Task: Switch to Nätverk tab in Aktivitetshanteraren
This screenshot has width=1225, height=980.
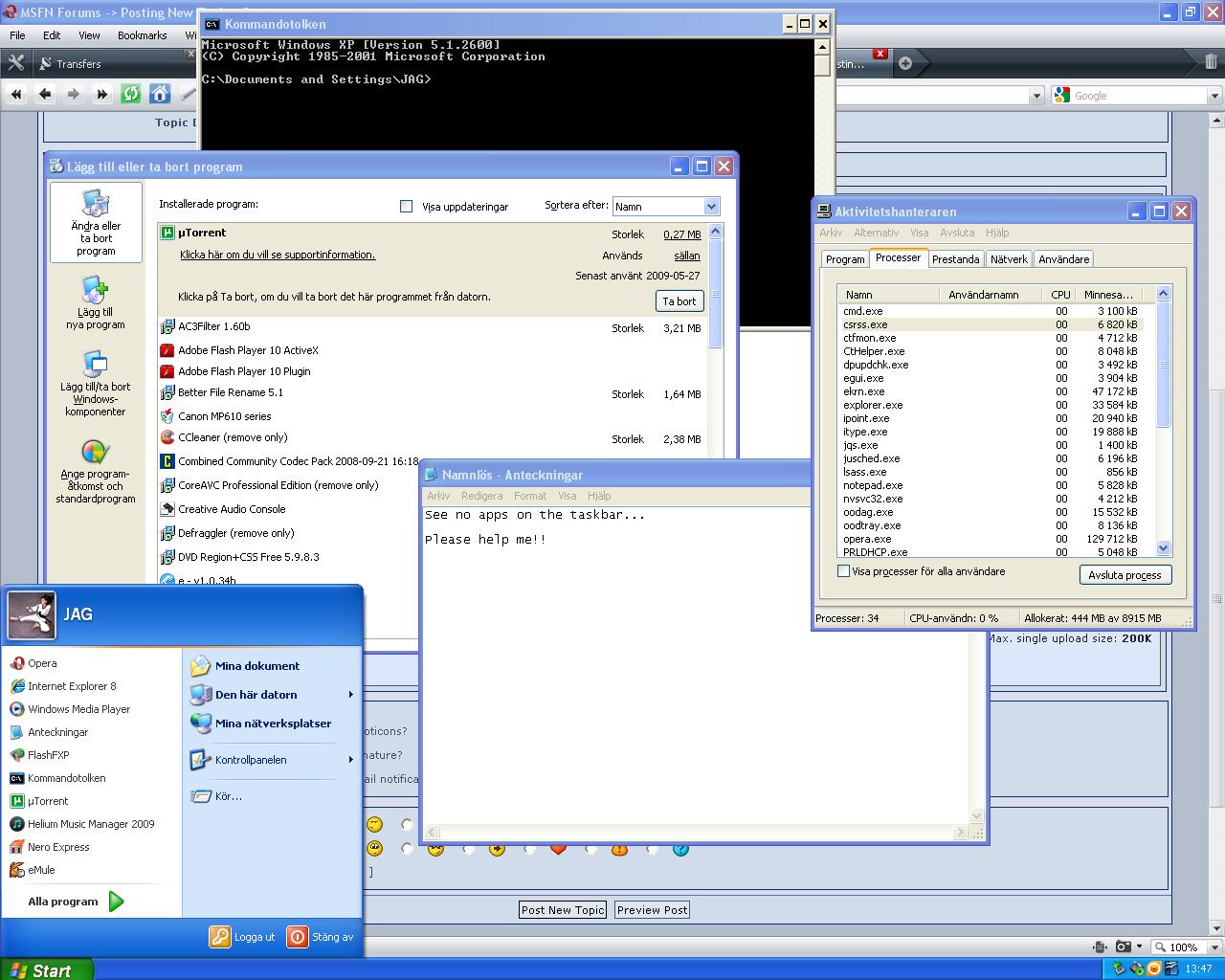Action: coord(1009,259)
